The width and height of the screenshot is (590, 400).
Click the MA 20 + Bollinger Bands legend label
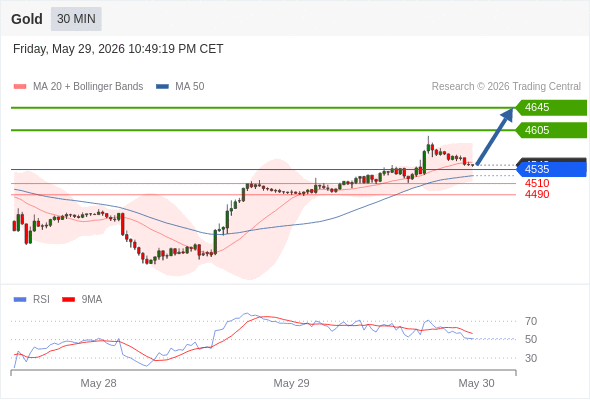88,87
